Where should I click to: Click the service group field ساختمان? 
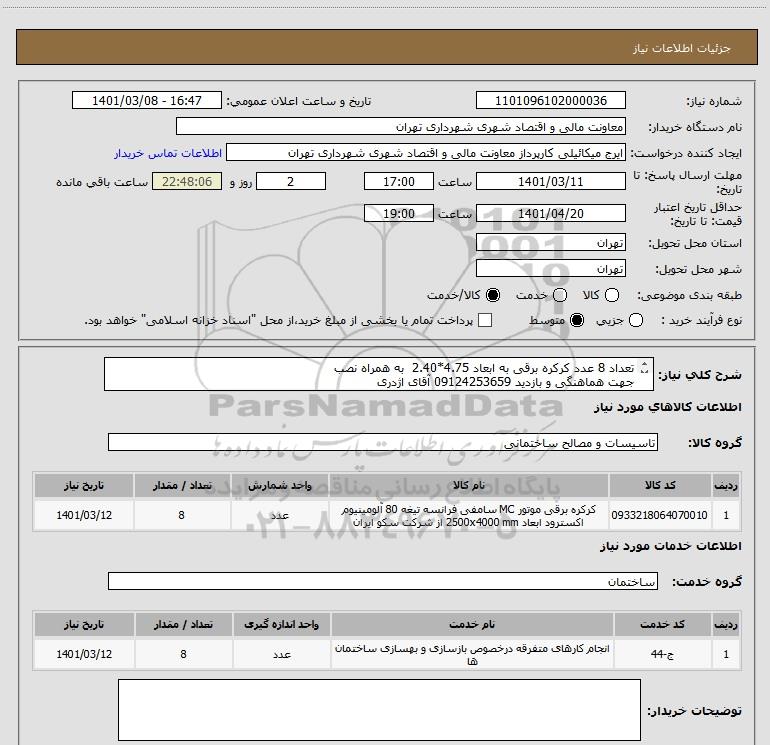point(383,581)
